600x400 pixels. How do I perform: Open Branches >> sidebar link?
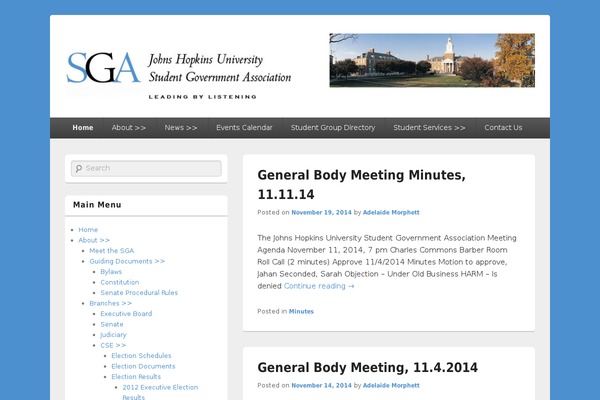pos(111,303)
